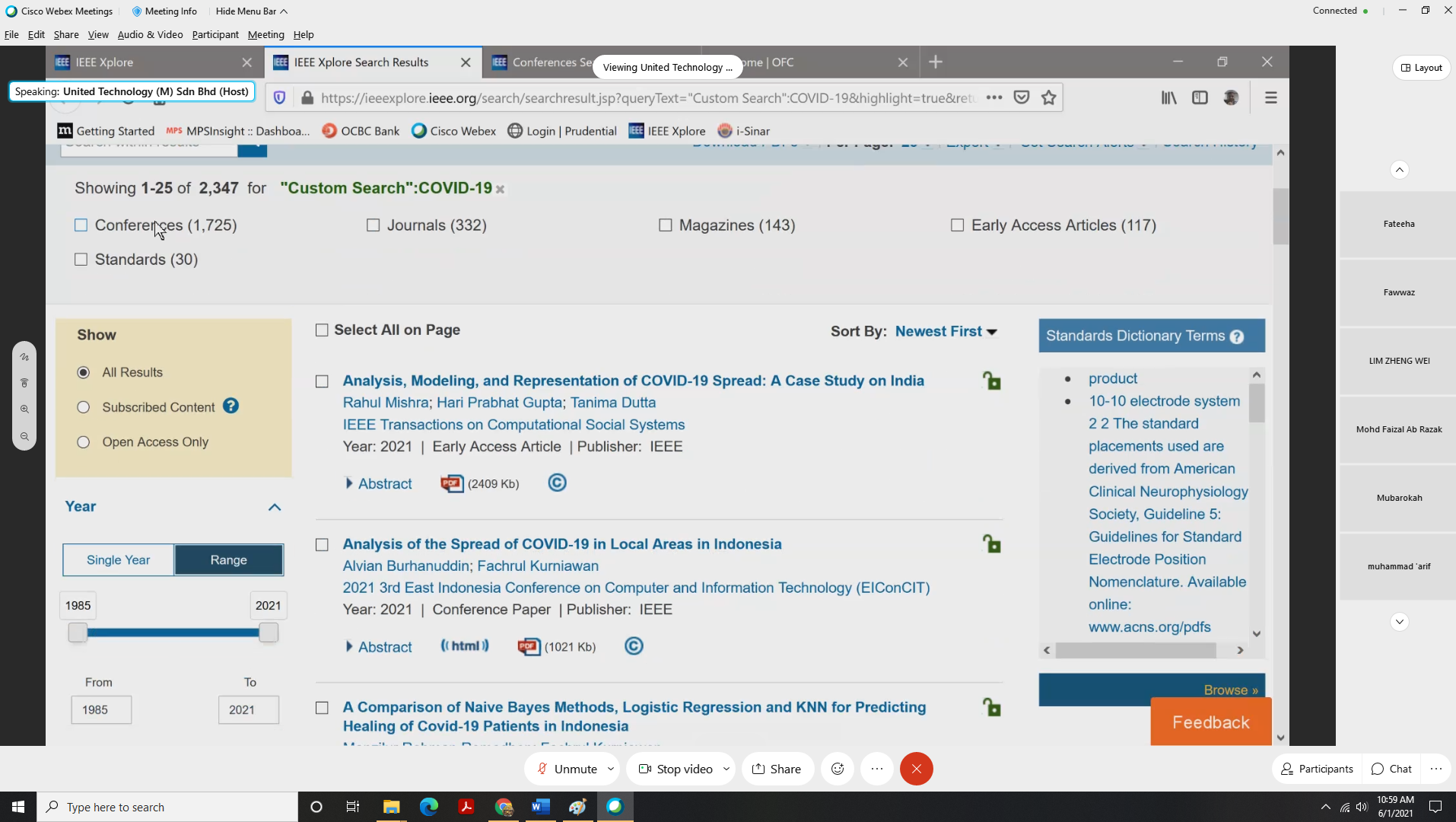
Task: Open Webex Meeting menu
Action: [x=265, y=34]
